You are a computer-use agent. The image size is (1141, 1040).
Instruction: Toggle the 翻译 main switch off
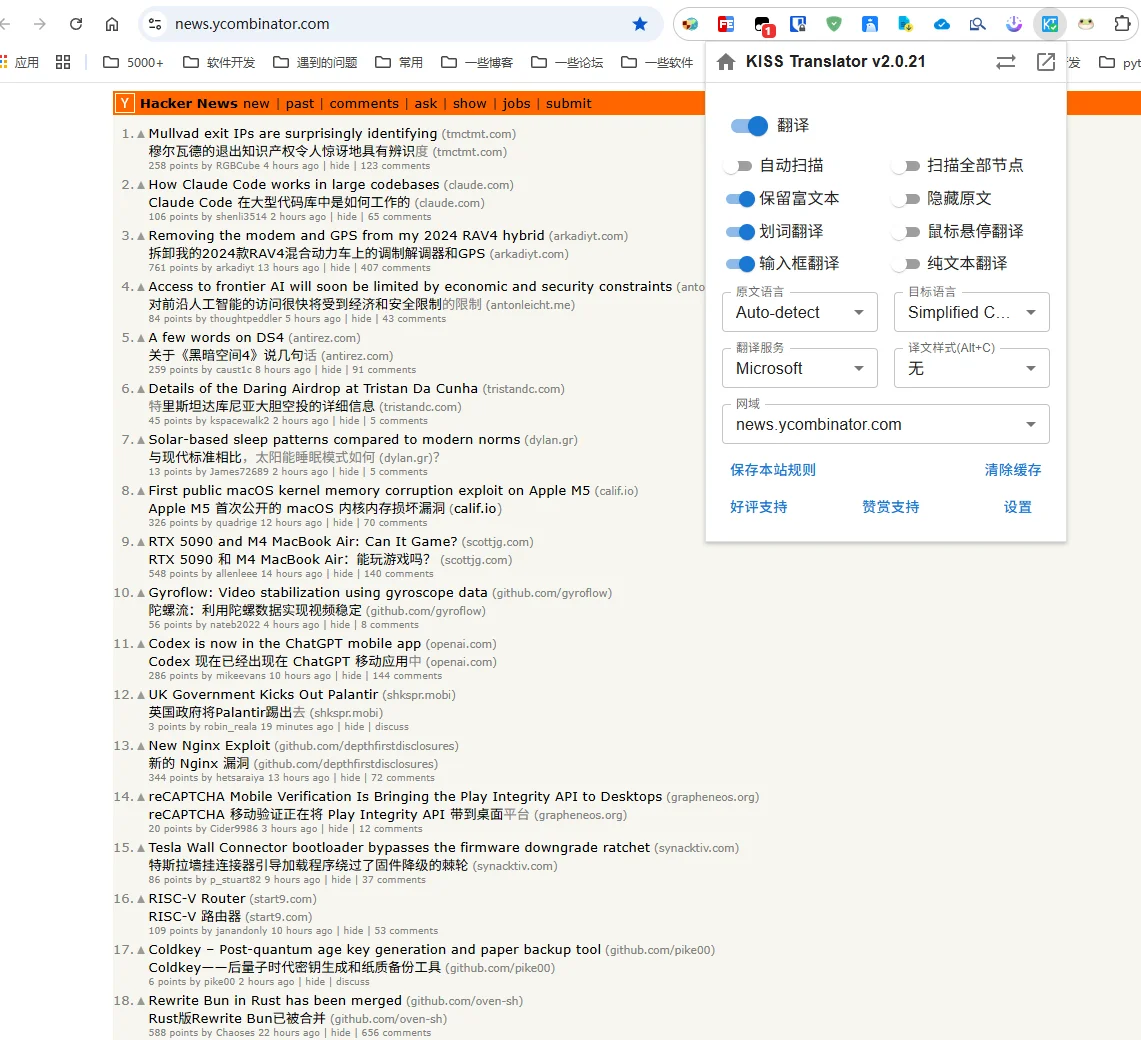(x=749, y=126)
